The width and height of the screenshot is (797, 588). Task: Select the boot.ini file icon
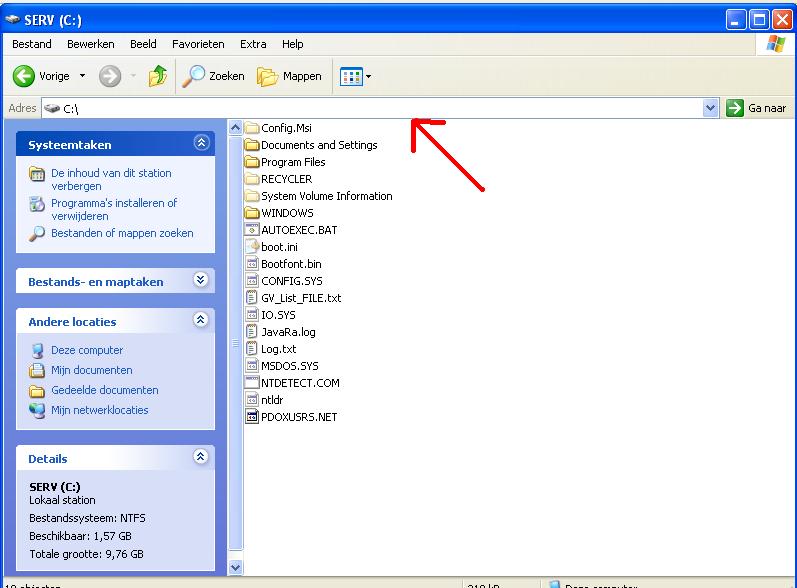tap(252, 246)
